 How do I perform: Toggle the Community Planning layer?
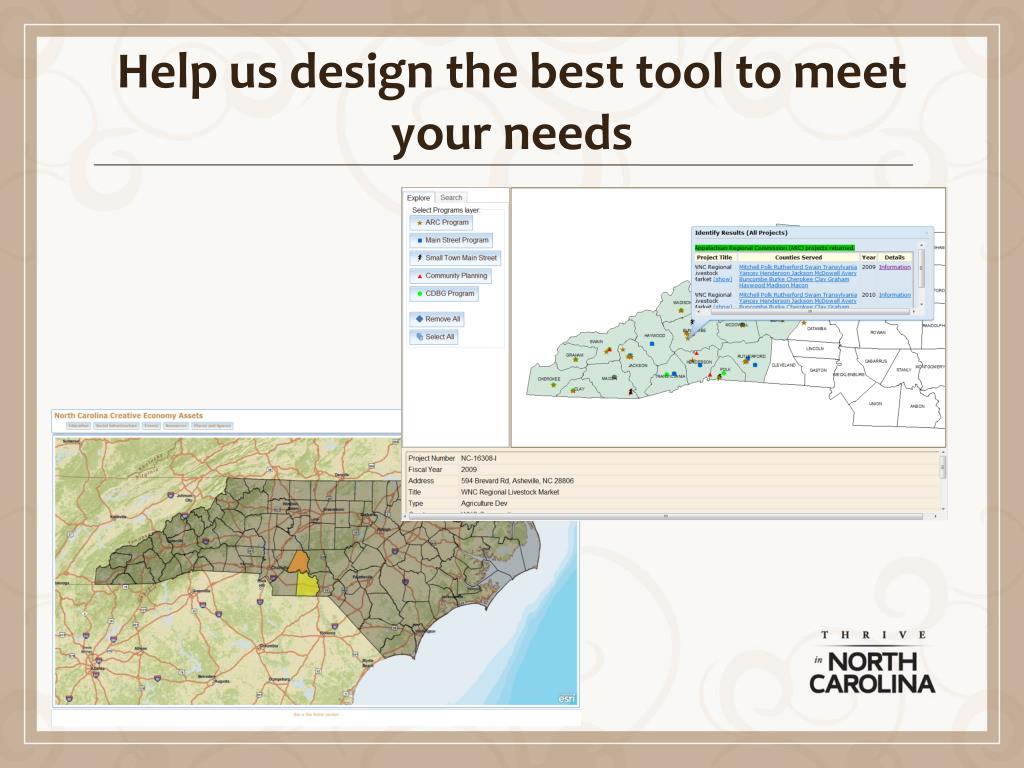pyautogui.click(x=451, y=276)
